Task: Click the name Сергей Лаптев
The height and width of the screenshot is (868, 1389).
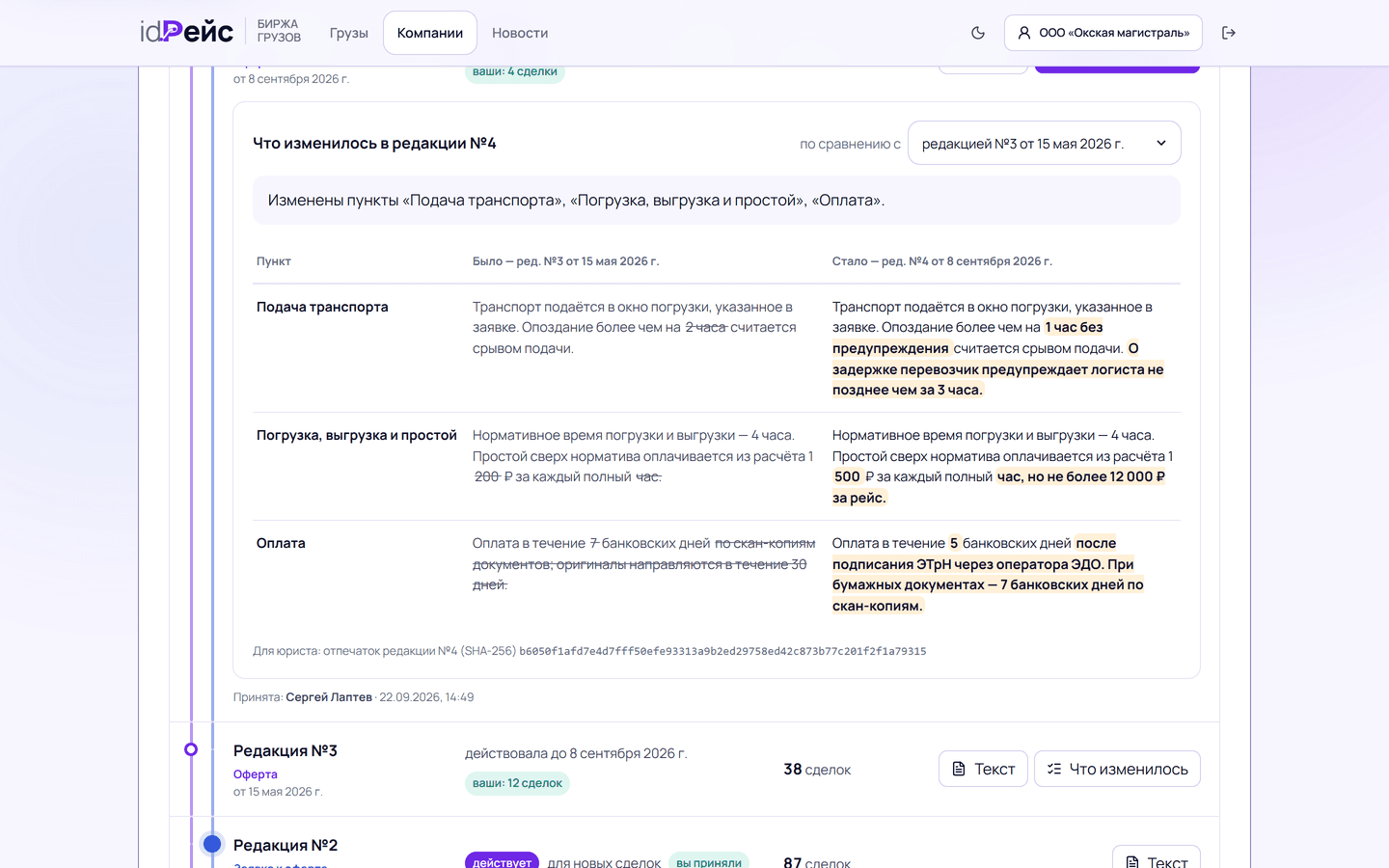Action: (329, 697)
